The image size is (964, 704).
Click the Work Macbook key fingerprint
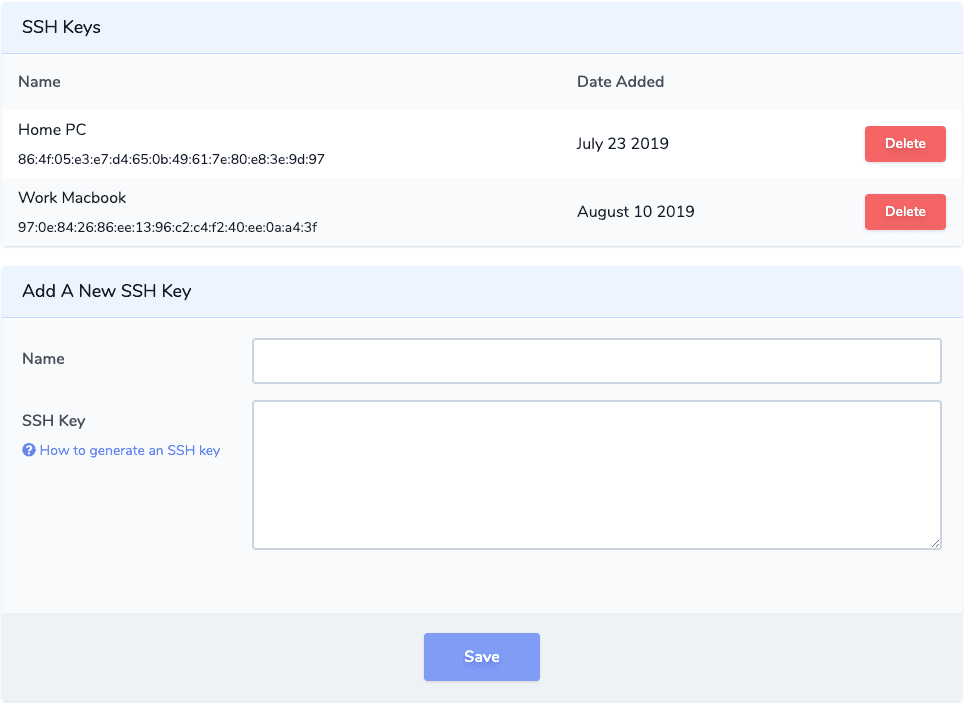pyautogui.click(x=168, y=227)
